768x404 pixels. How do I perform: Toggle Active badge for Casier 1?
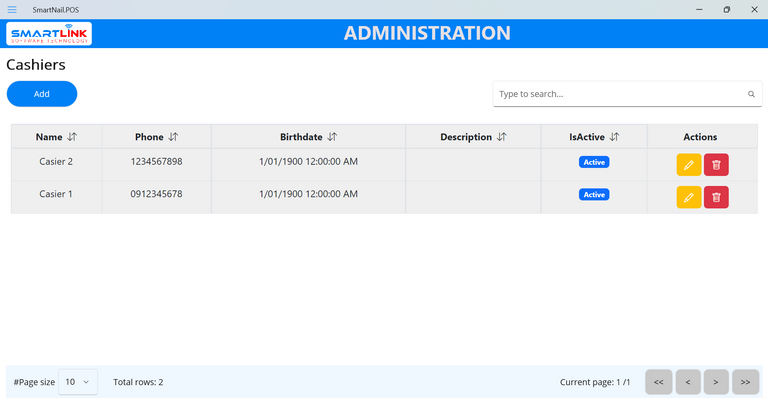point(594,194)
